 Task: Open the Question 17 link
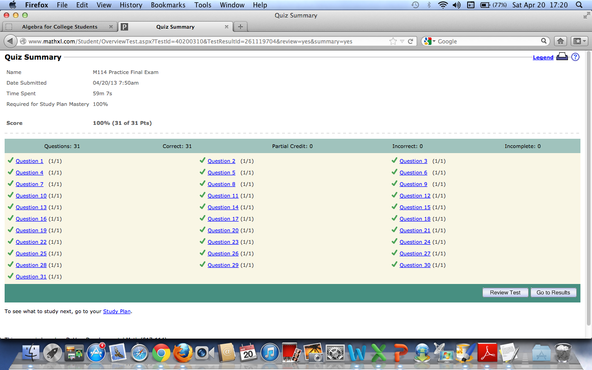coord(223,219)
